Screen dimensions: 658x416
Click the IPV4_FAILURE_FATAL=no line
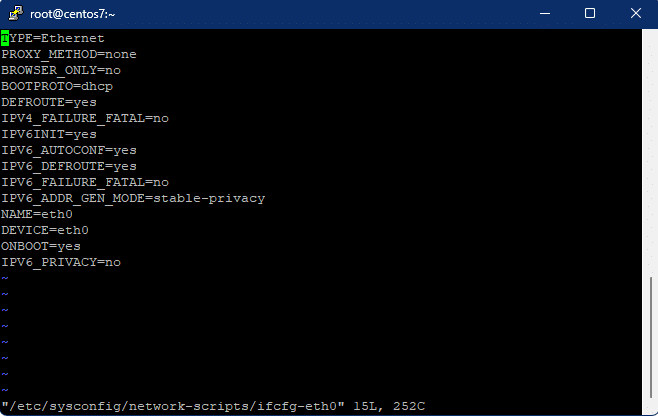(x=85, y=118)
